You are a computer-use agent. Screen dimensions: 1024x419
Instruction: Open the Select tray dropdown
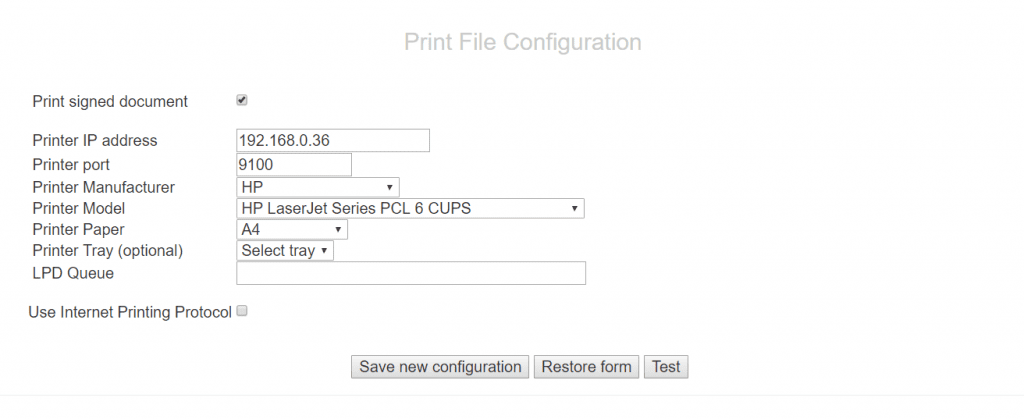tap(284, 251)
